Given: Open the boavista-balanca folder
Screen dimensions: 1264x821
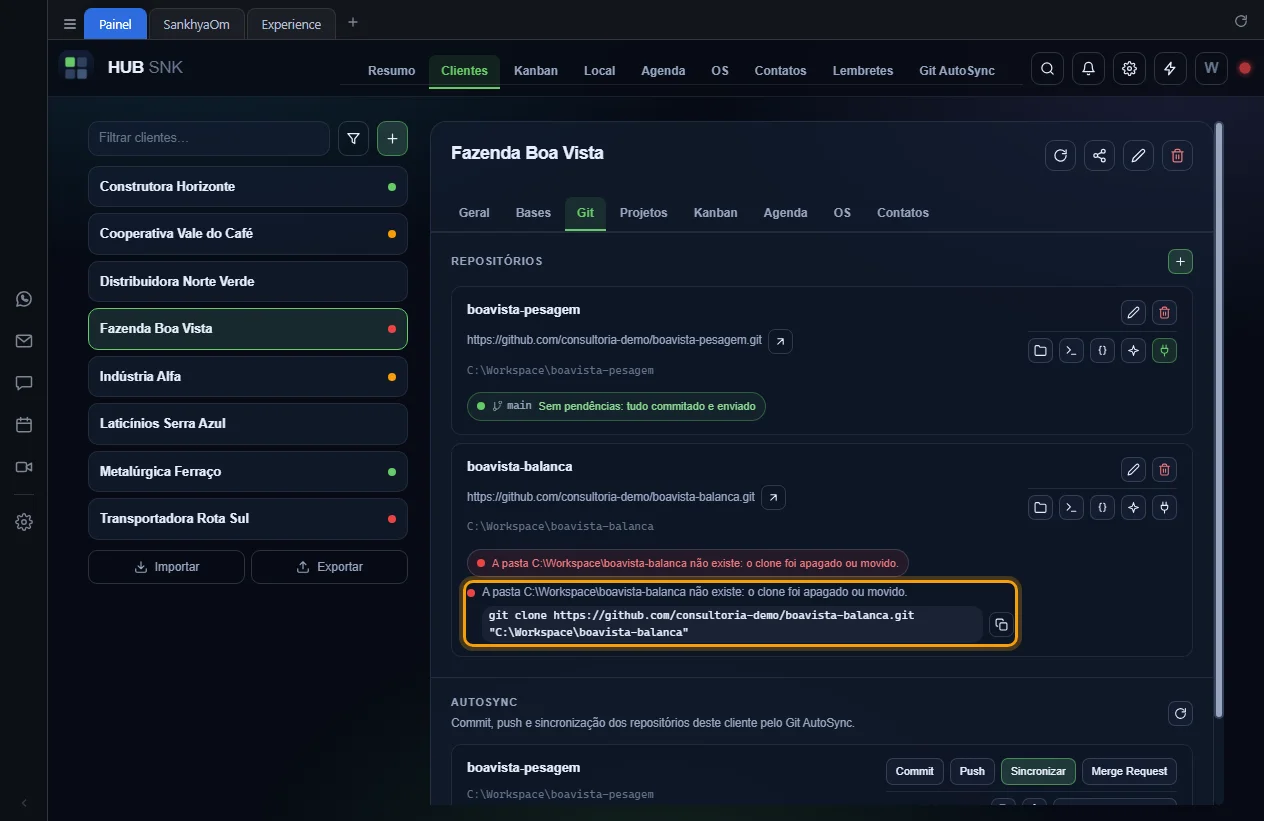Looking at the screenshot, I should (x=1040, y=507).
